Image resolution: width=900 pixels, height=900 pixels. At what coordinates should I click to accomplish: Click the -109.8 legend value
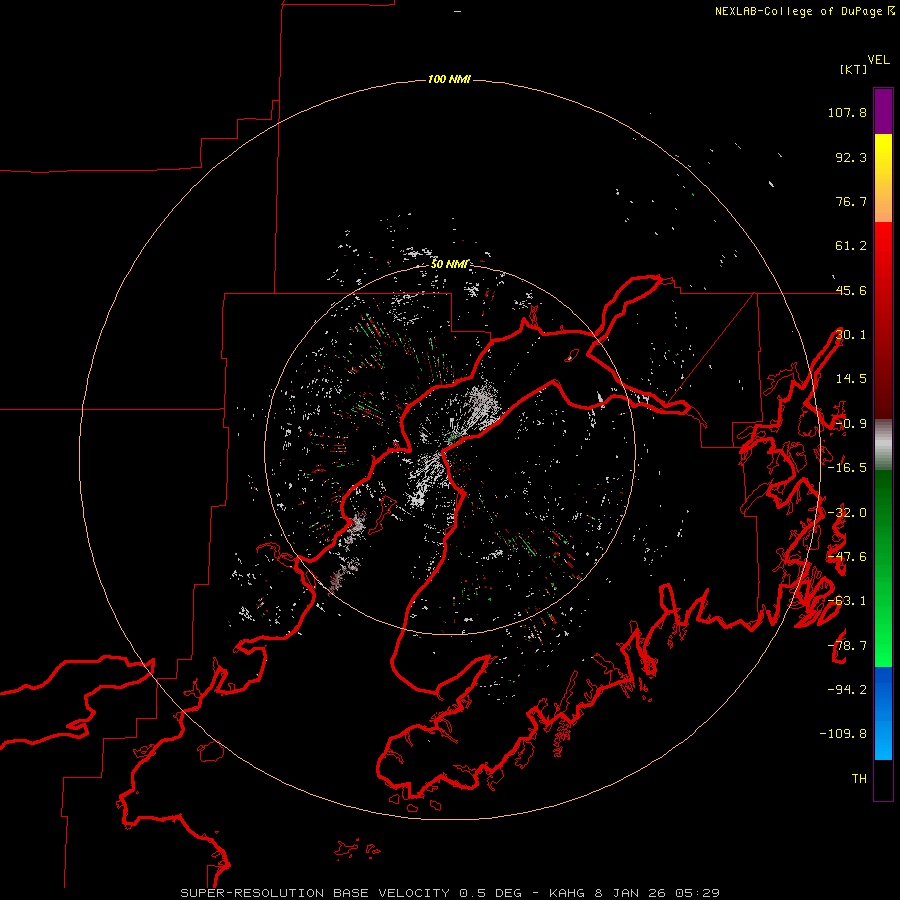(843, 734)
